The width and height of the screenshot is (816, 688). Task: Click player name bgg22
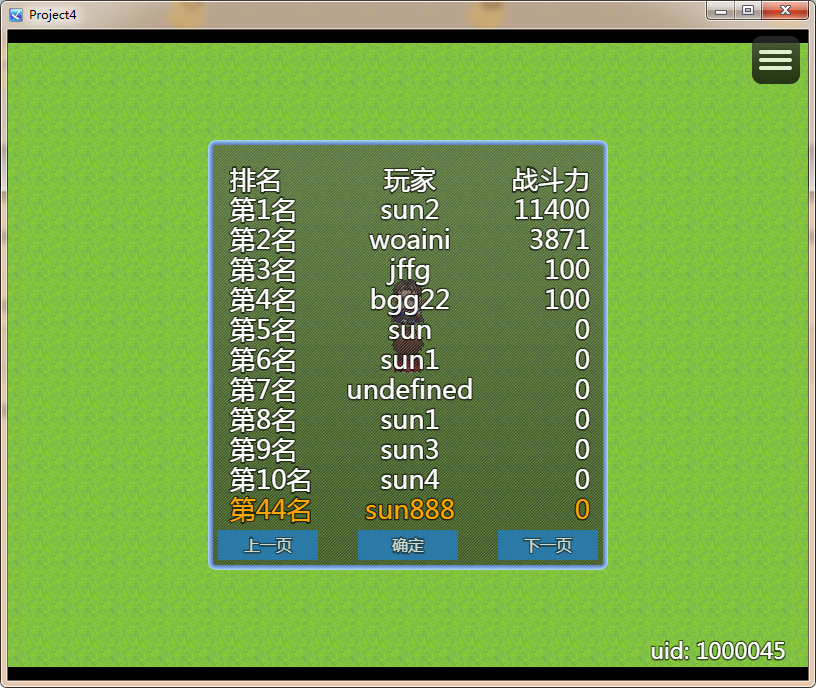[410, 301]
